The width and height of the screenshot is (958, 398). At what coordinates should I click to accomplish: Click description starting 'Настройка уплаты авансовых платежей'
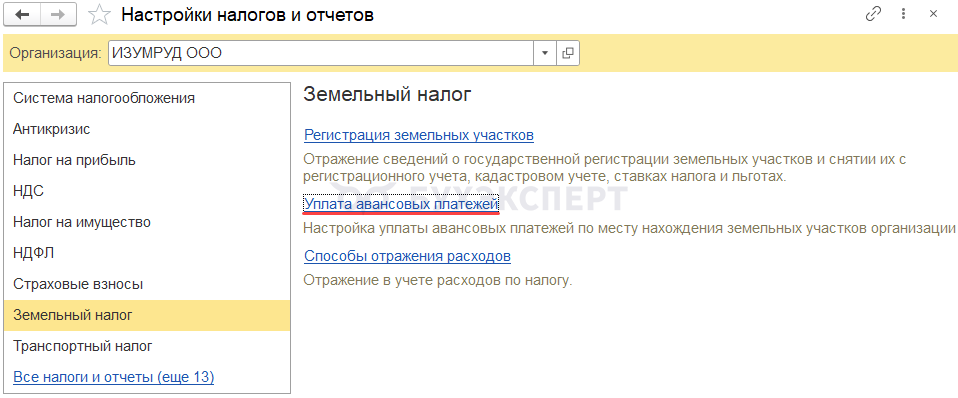click(x=629, y=229)
